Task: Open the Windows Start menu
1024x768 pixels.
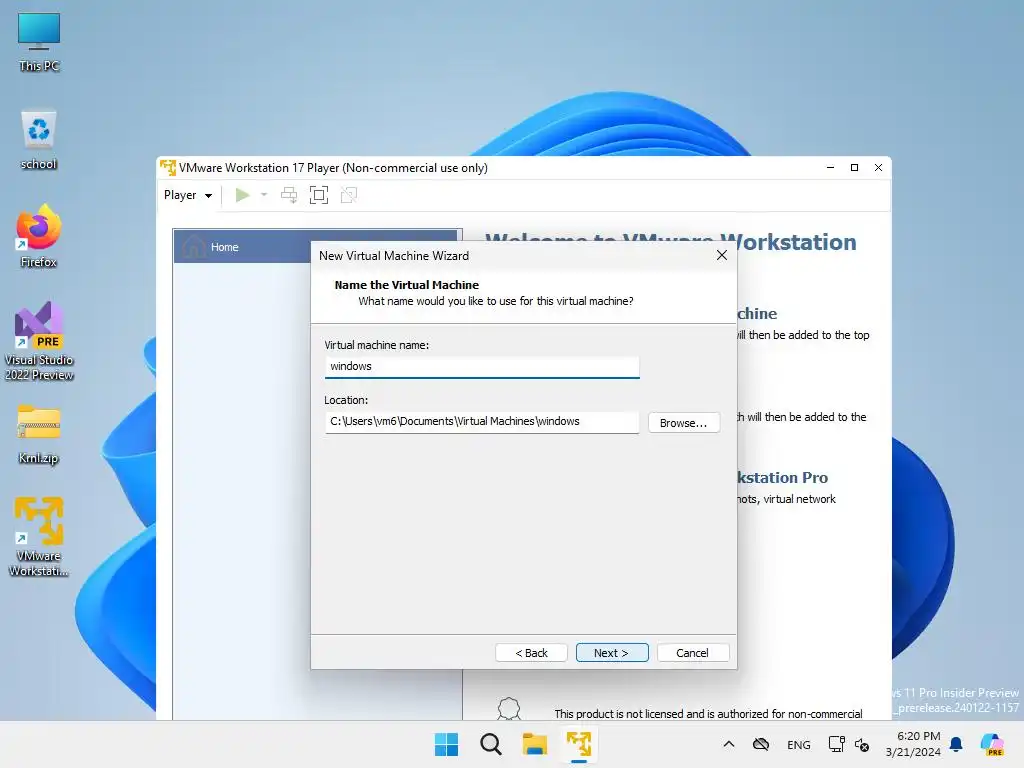Action: point(447,744)
